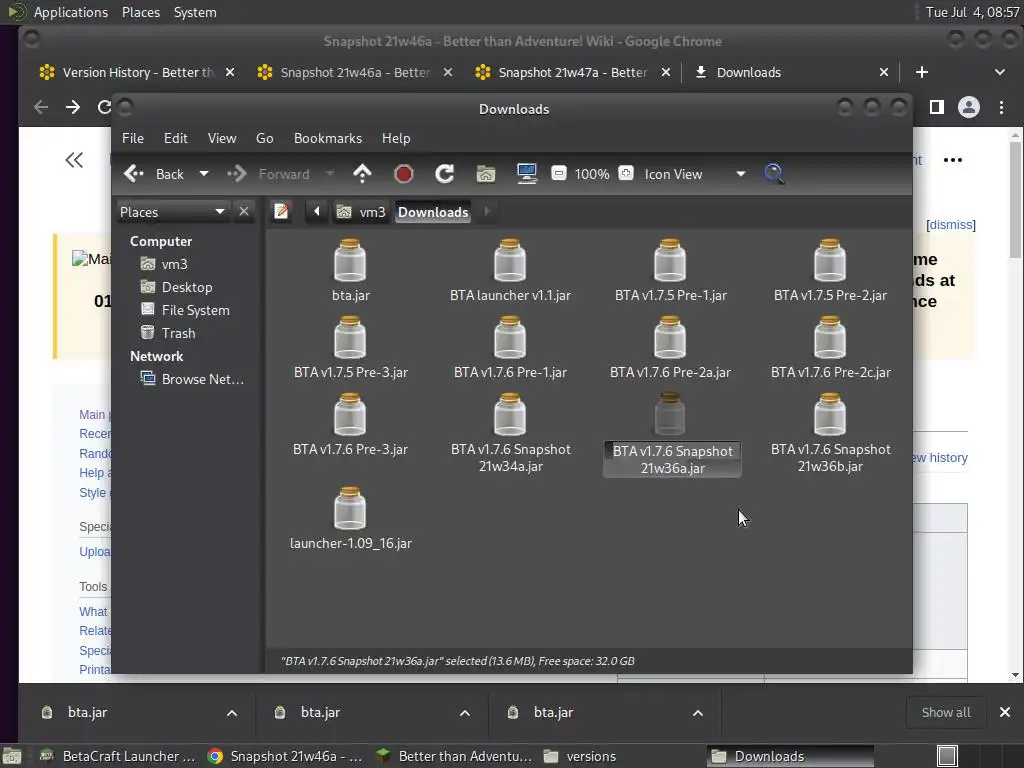Viewport: 1024px width, 768px height.
Task: Open a new Chrome tab
Action: (x=921, y=72)
